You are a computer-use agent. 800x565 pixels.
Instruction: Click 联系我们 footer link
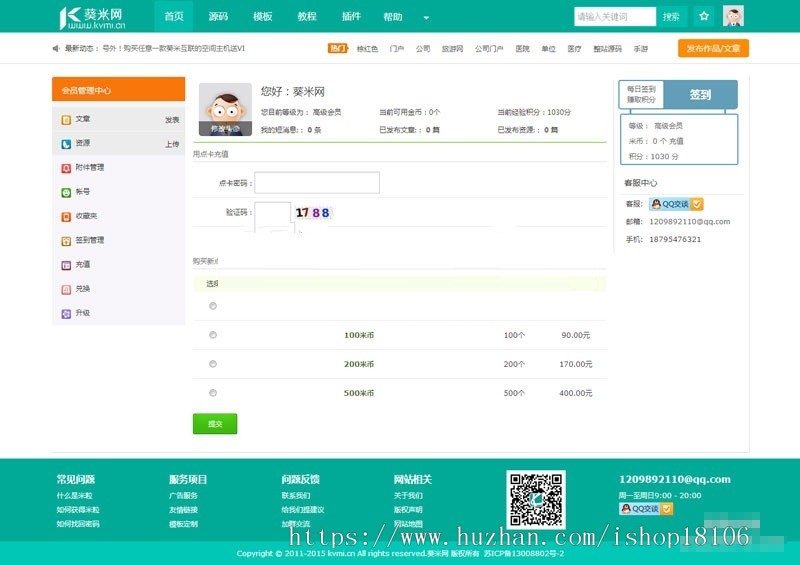pyautogui.click(x=296, y=496)
